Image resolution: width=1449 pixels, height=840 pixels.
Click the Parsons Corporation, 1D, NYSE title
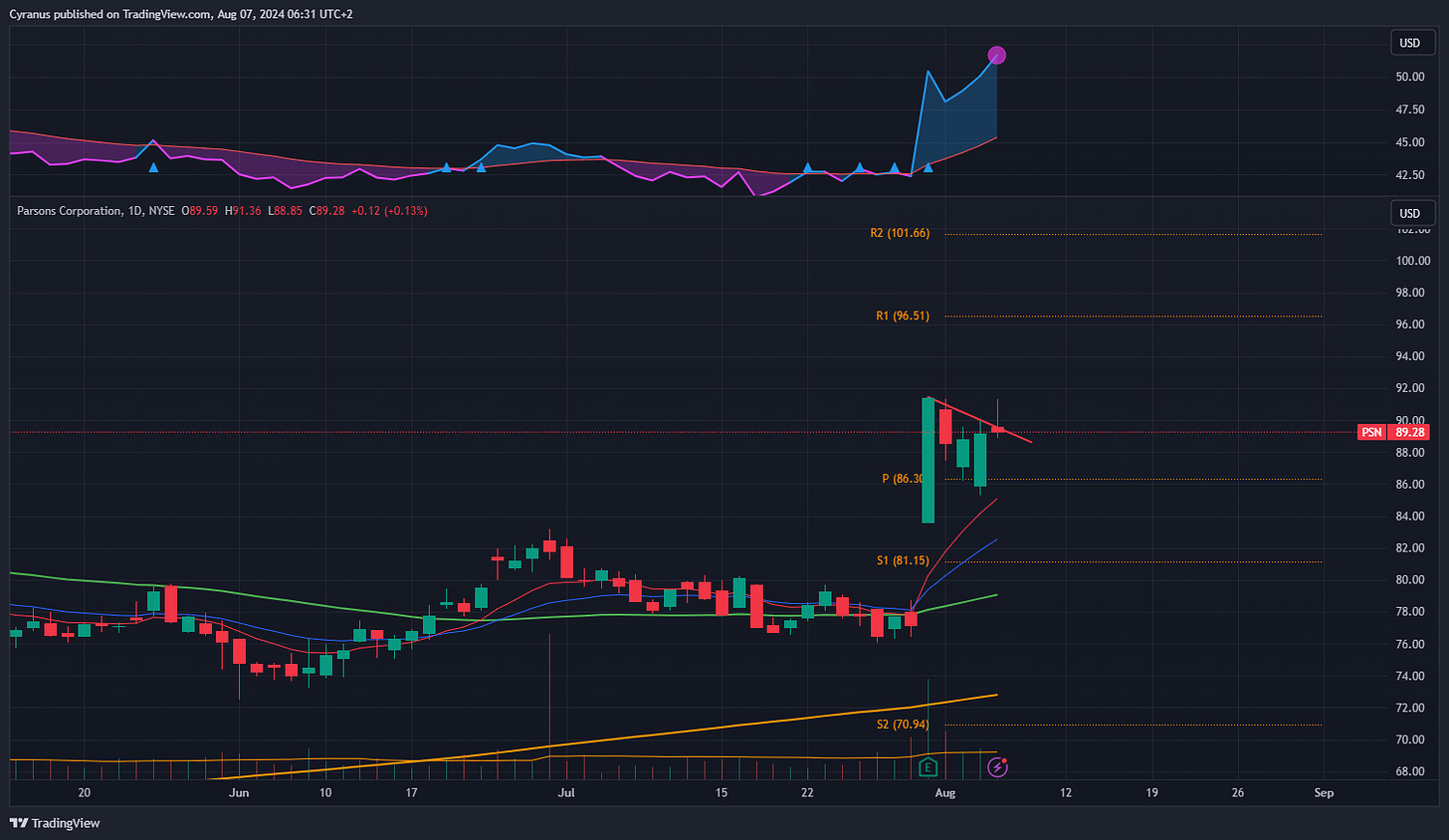click(x=96, y=211)
